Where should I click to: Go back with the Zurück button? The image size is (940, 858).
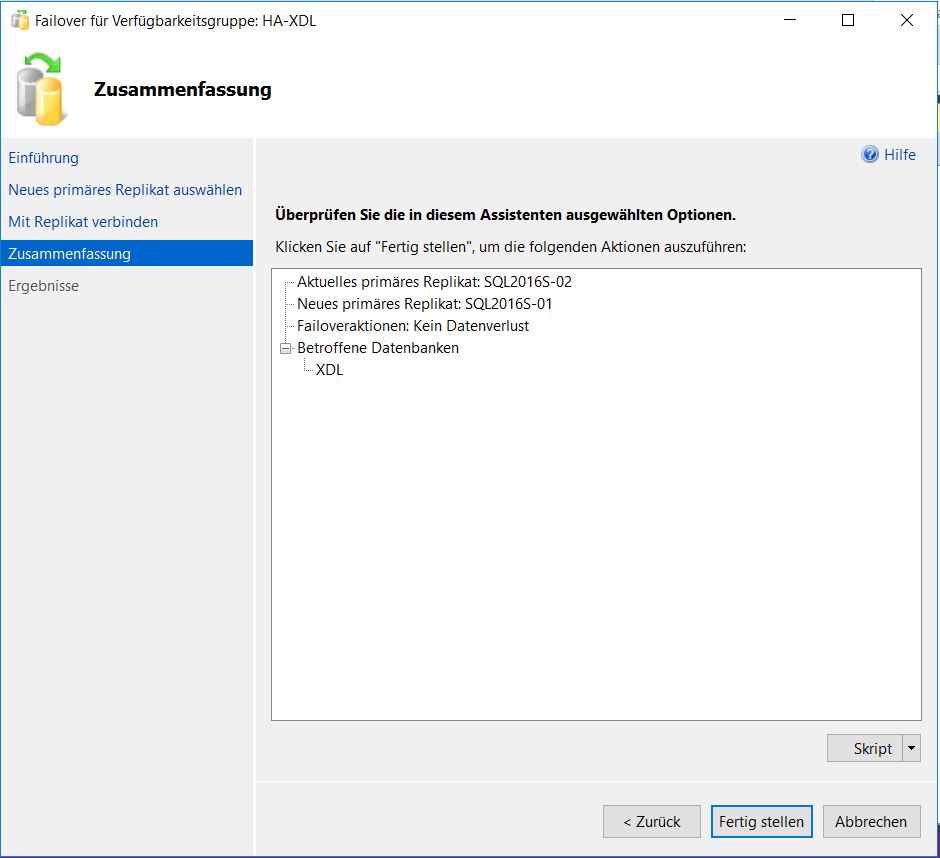click(651, 821)
